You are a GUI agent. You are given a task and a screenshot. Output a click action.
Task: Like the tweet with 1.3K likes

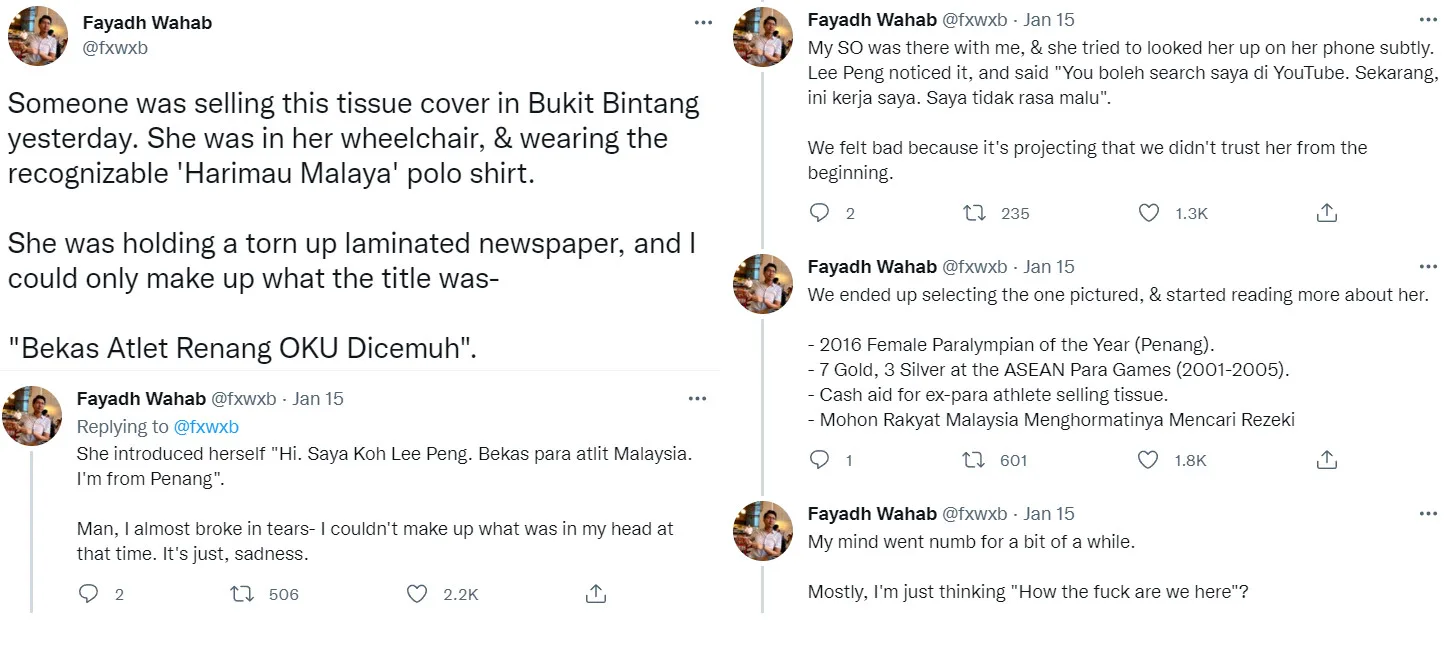click(1149, 213)
